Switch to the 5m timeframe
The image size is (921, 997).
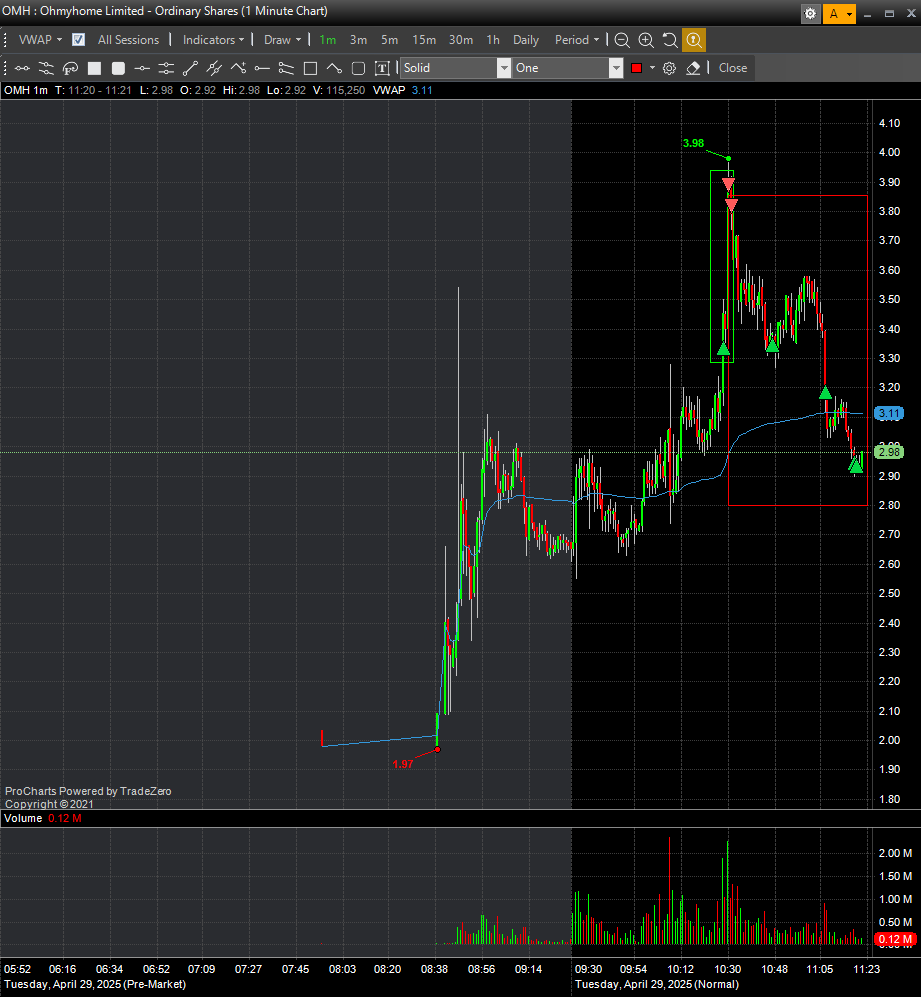point(389,39)
